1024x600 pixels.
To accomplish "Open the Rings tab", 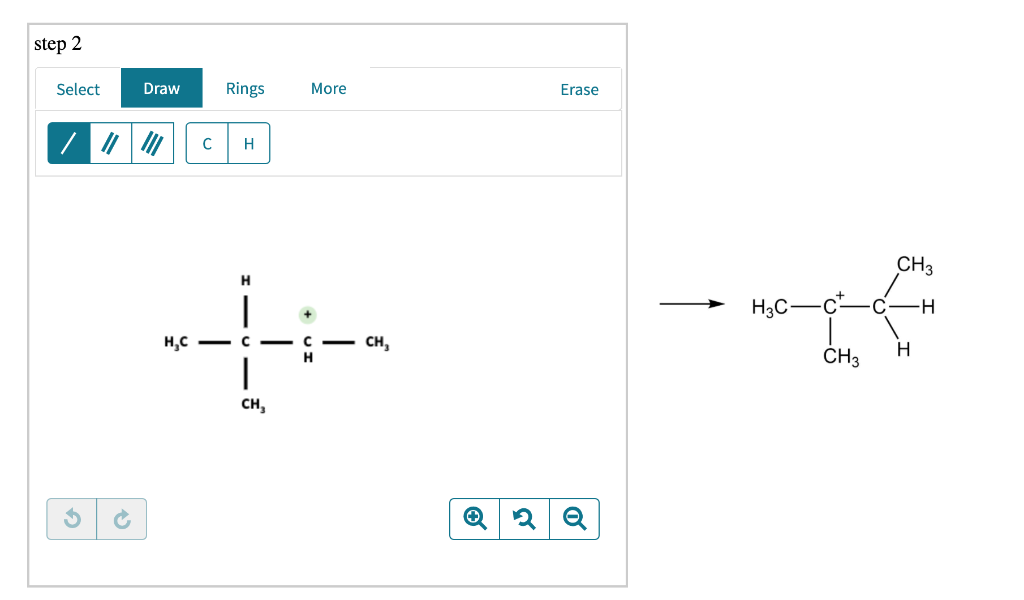I will tap(245, 89).
